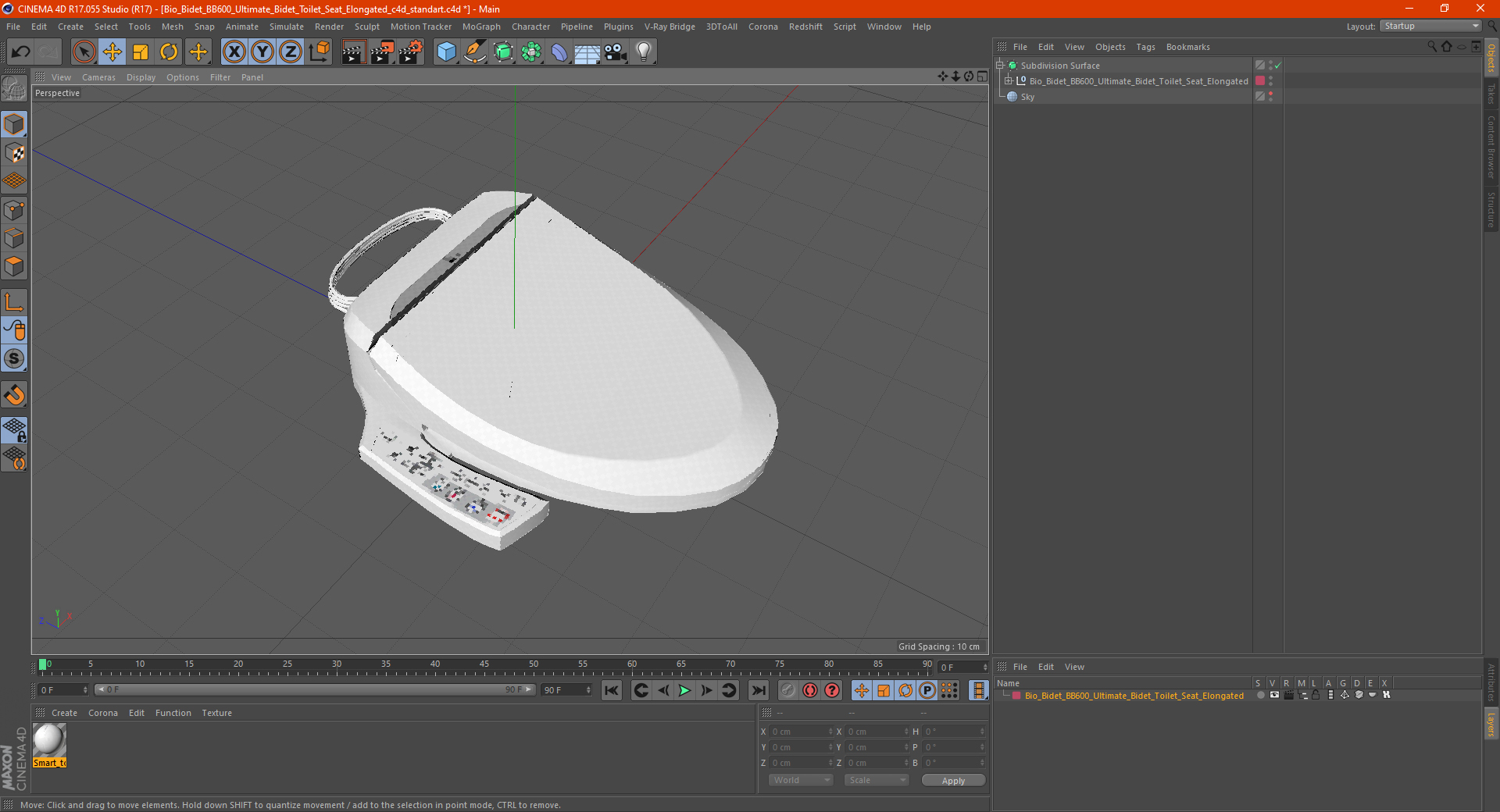This screenshot has width=1500, height=812.
Task: Play the animation forward
Action: (685, 690)
